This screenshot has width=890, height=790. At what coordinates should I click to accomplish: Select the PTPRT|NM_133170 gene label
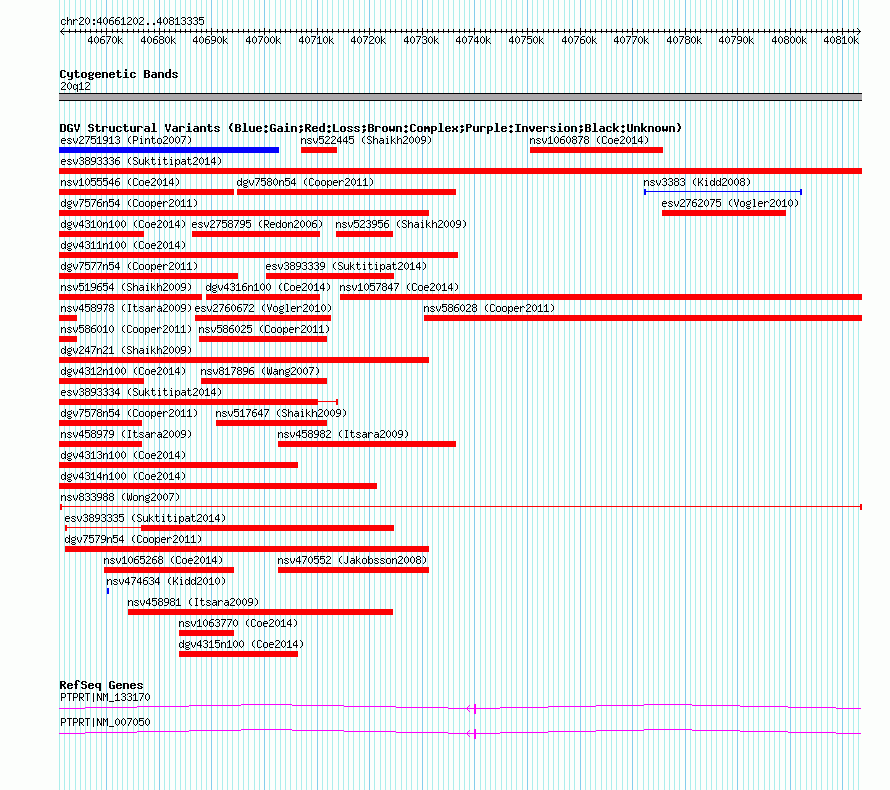tap(106, 697)
